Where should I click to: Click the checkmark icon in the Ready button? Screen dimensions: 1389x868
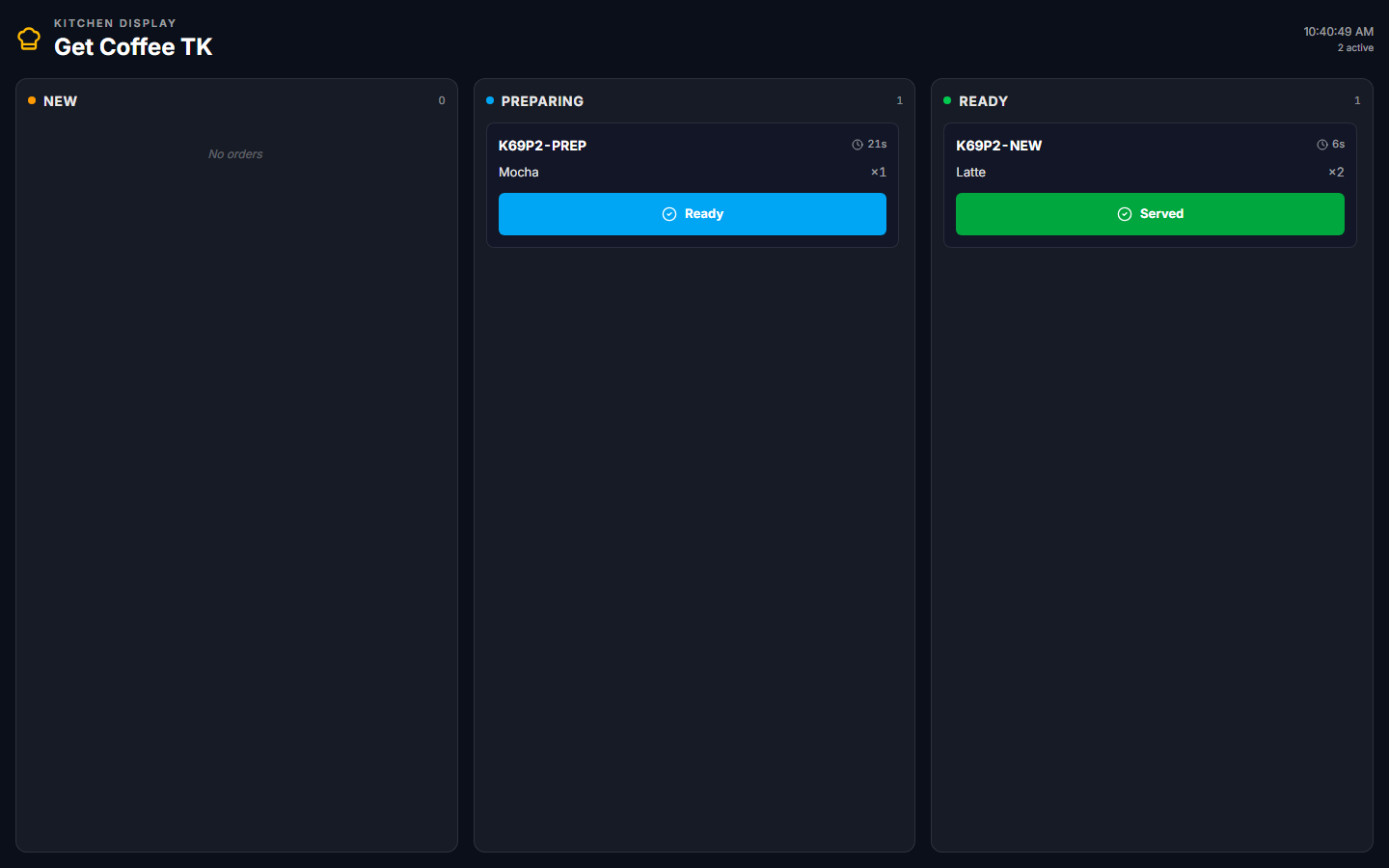(x=669, y=214)
